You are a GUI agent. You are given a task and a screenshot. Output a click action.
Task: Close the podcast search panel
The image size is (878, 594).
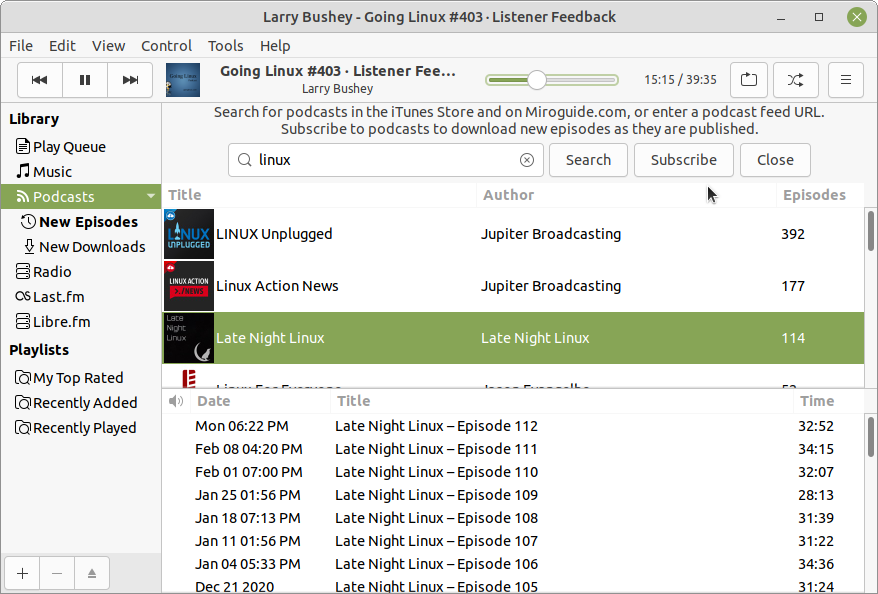775,160
